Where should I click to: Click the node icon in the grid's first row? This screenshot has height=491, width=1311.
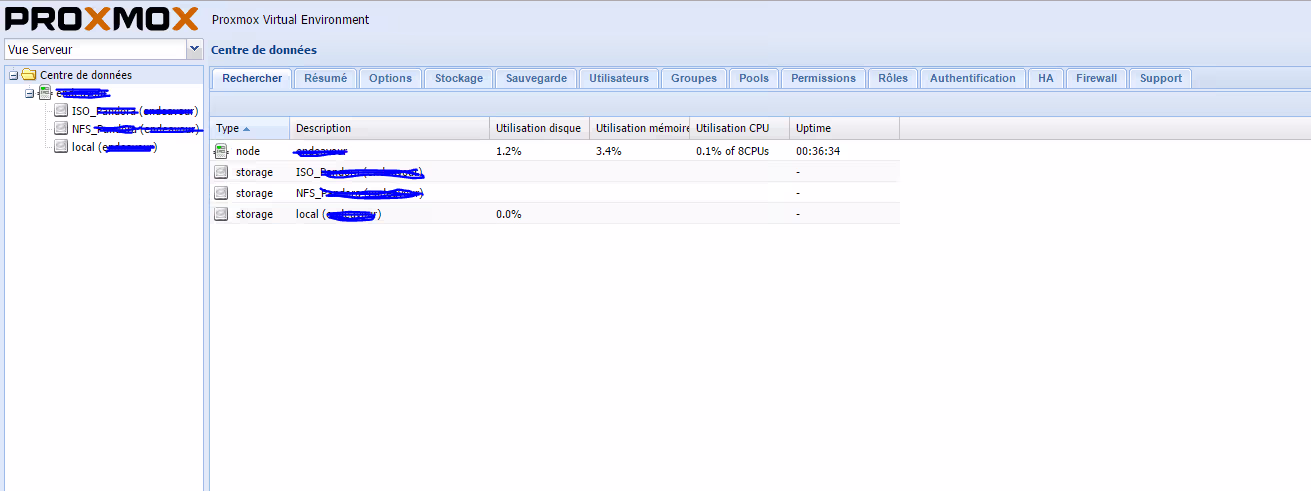click(x=222, y=151)
